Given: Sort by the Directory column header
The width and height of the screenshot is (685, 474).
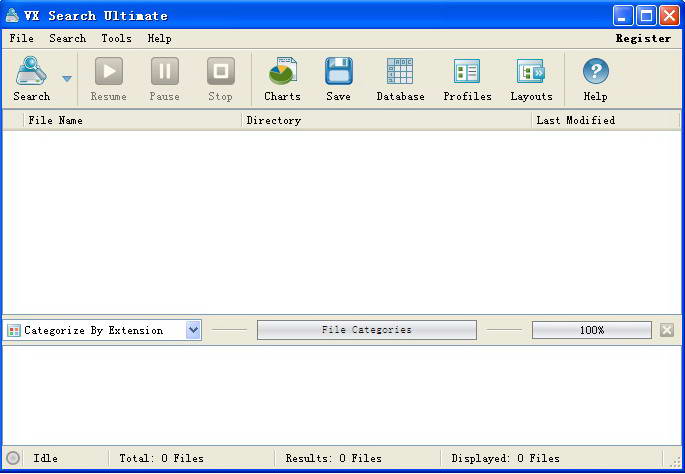Looking at the screenshot, I should tap(386, 120).
